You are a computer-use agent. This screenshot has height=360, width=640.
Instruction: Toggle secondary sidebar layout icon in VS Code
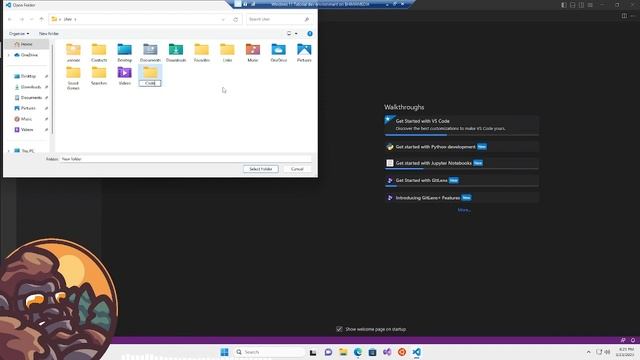coord(581,5)
